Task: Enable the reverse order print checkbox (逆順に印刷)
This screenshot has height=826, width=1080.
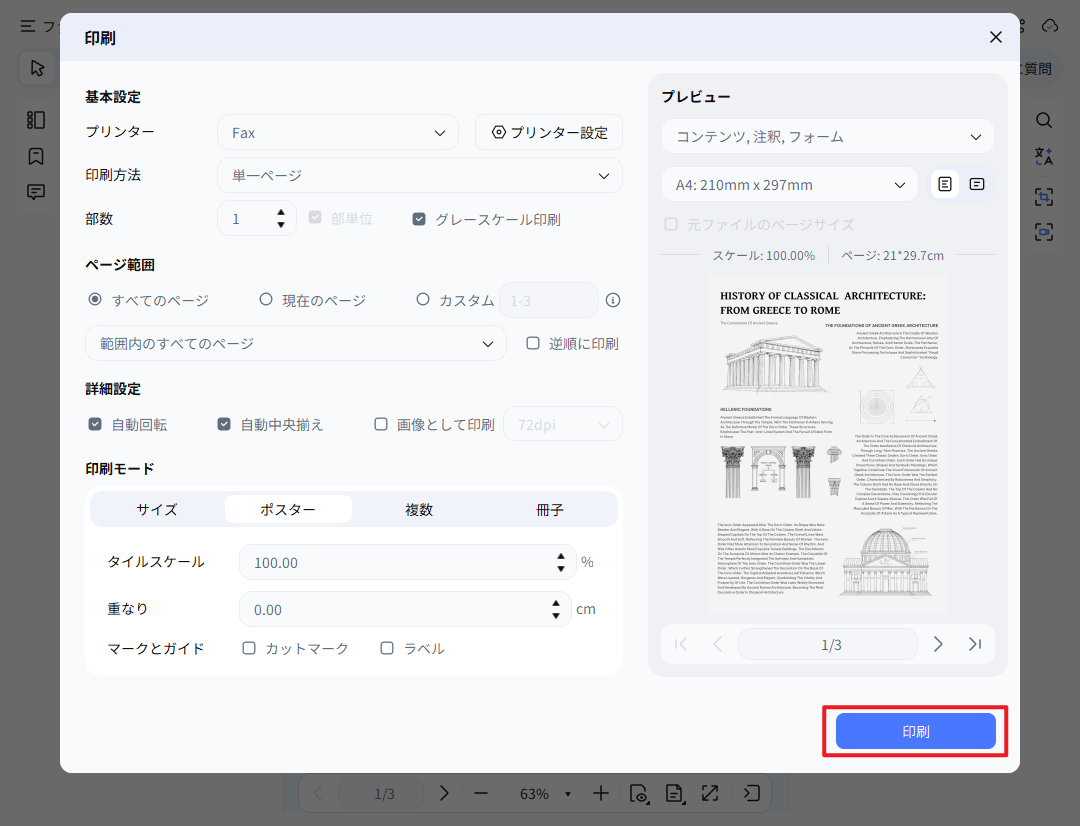Action: 532,343
